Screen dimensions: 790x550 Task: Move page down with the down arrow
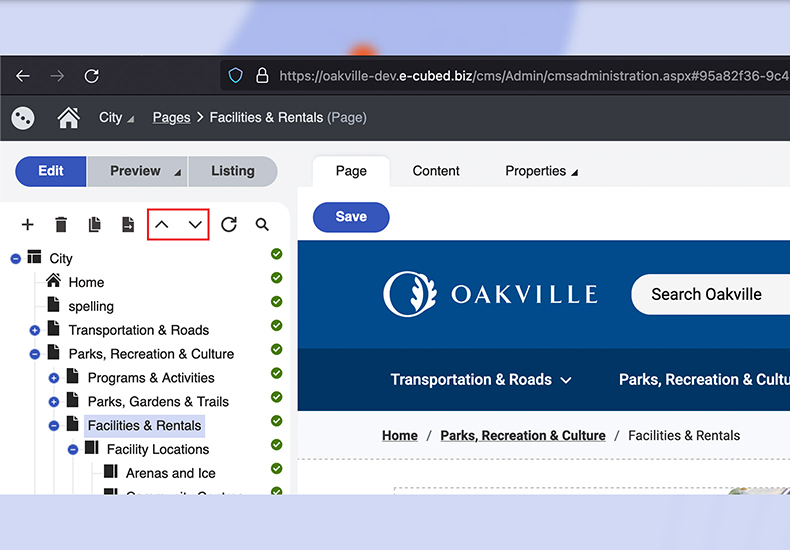click(x=195, y=225)
